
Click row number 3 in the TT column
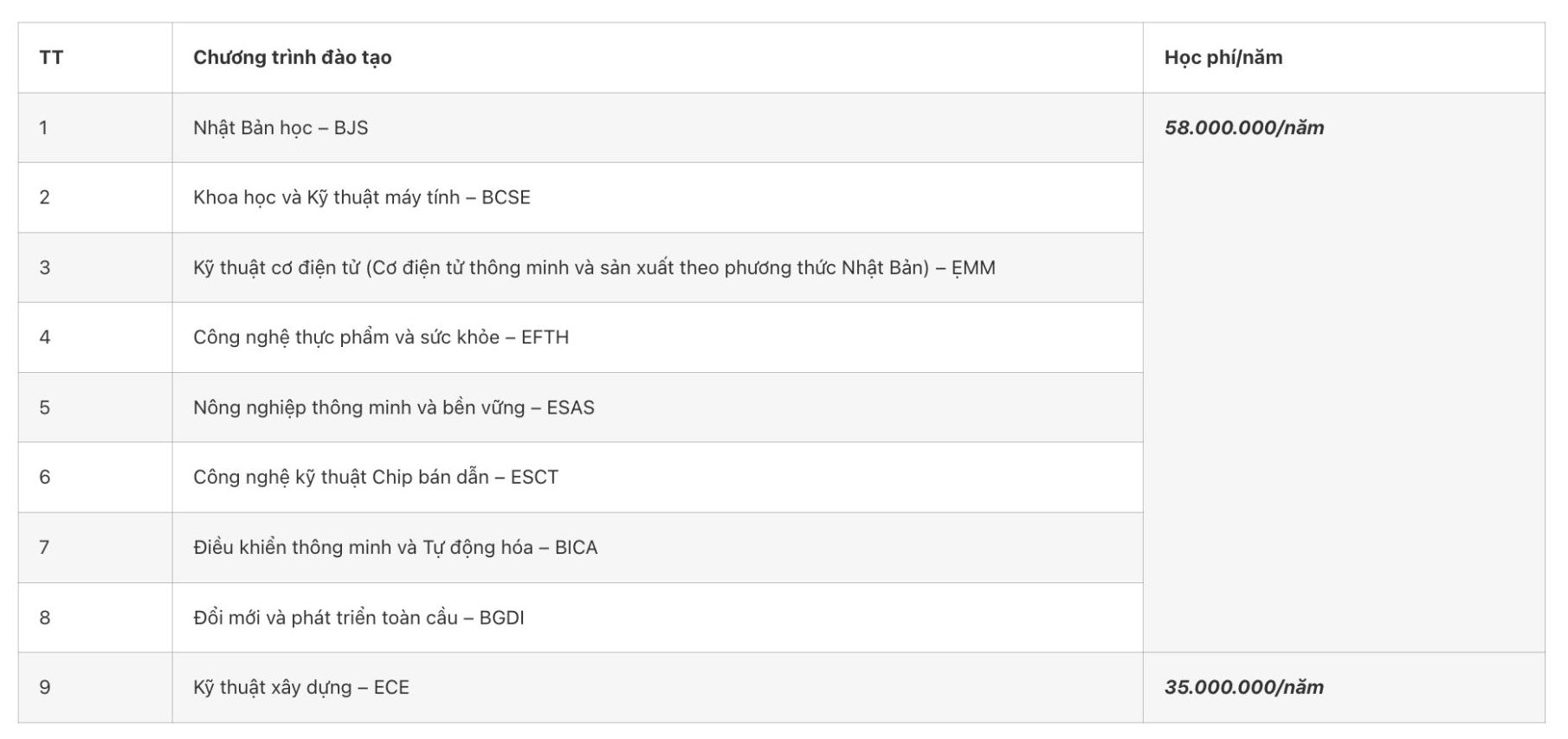tap(44, 267)
